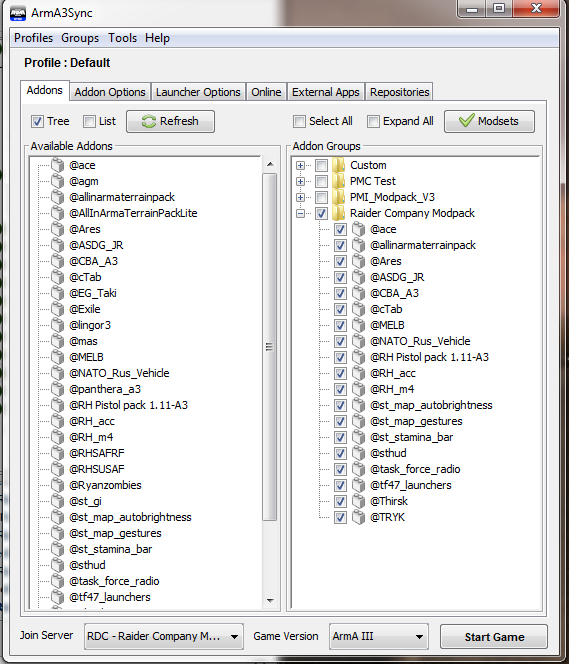This screenshot has height=664, width=569.
Task: Click the Available Addons scrollbar thumb
Action: [270, 347]
